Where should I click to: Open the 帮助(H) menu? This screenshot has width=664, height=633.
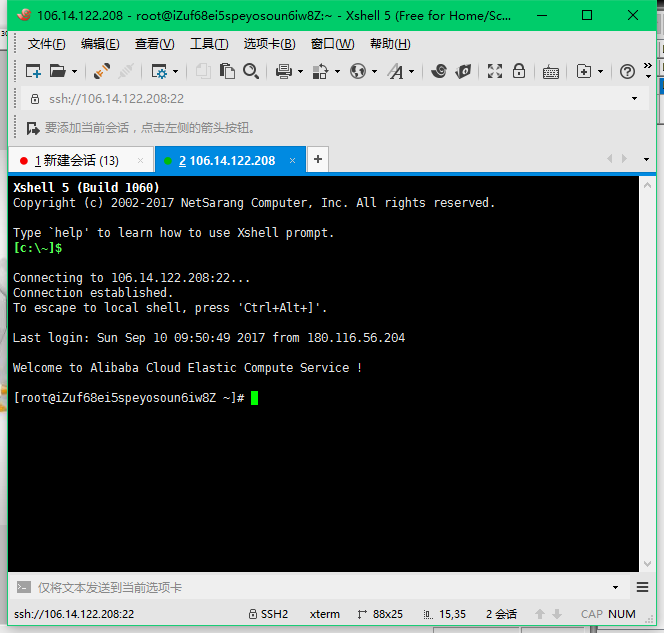390,44
